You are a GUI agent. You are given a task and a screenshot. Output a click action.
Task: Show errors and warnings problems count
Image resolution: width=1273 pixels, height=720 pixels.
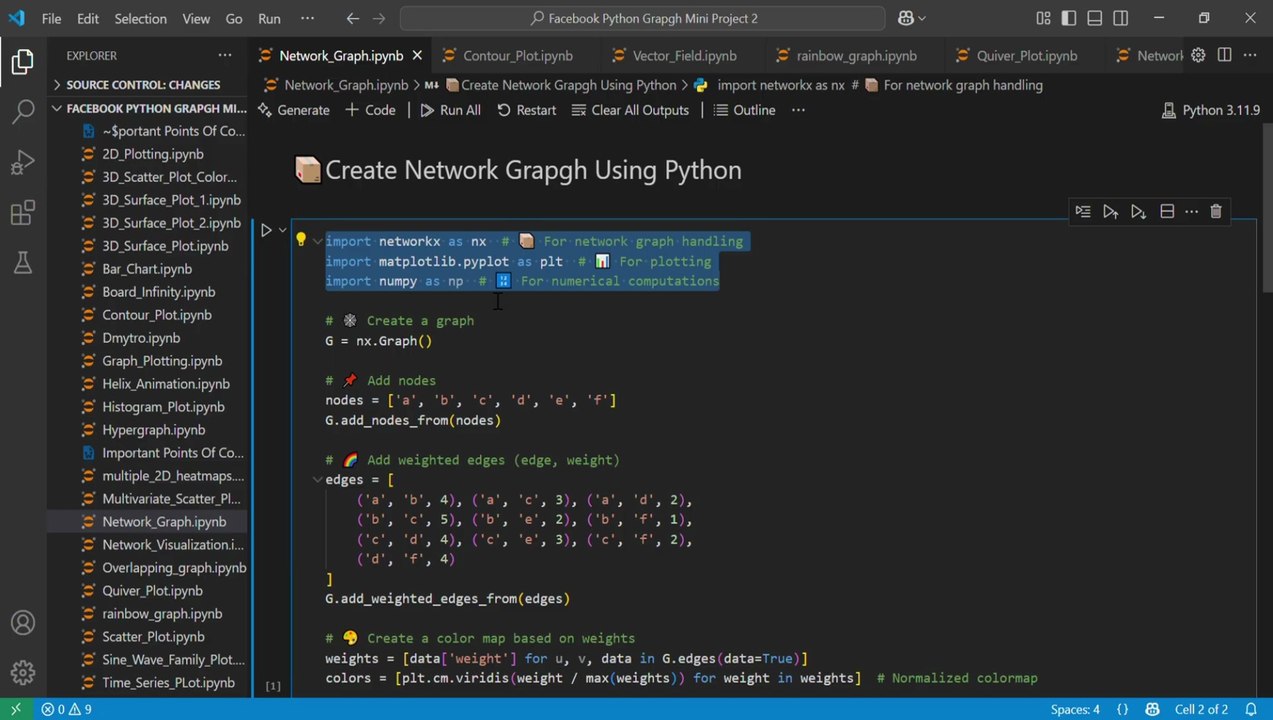pyautogui.click(x=66, y=709)
